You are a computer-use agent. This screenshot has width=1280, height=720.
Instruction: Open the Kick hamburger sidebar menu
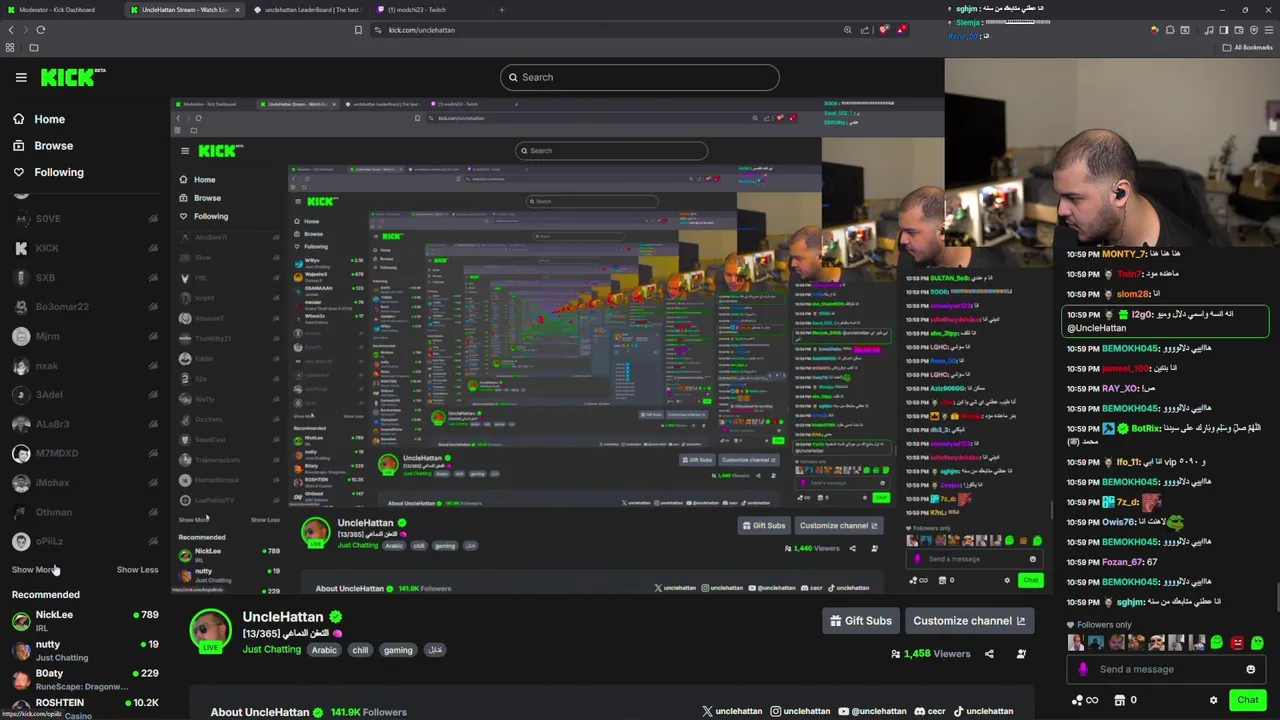[x=21, y=77]
